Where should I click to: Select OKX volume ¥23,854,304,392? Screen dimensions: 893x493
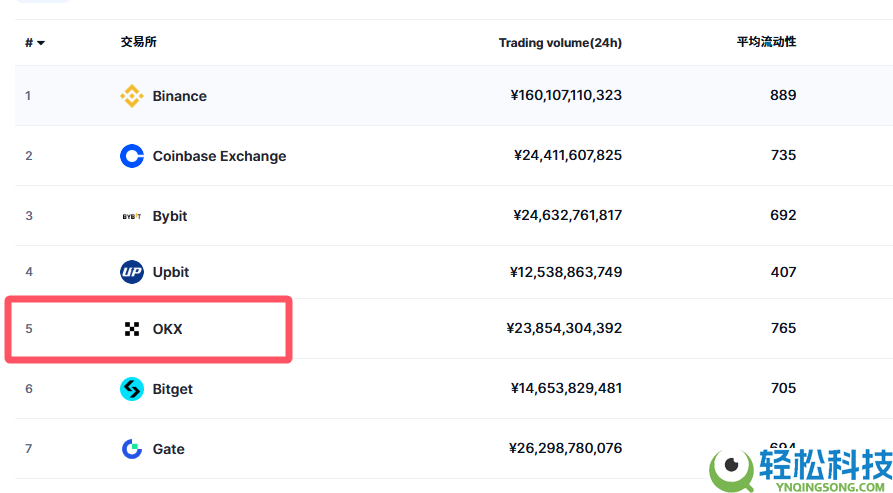coord(564,328)
